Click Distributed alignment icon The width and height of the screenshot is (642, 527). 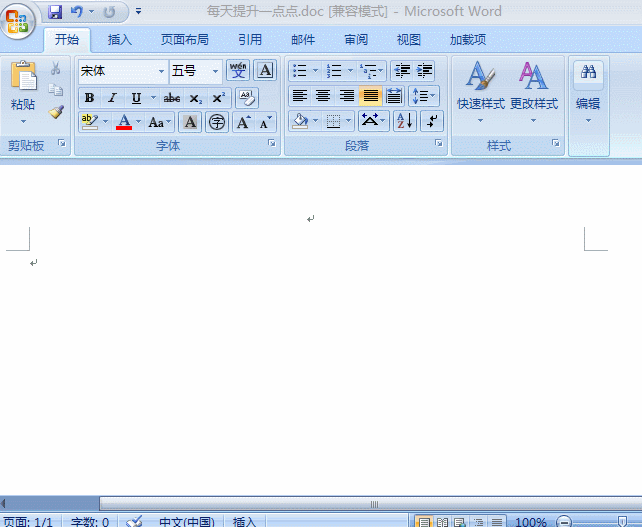pos(394,96)
